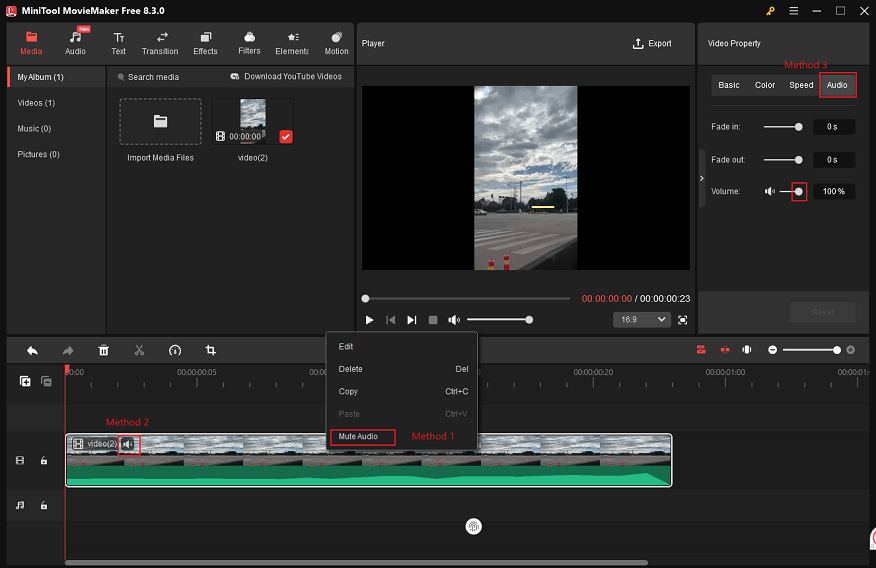
Task: Toggle the red checkmark on video(2)
Action: click(285, 136)
